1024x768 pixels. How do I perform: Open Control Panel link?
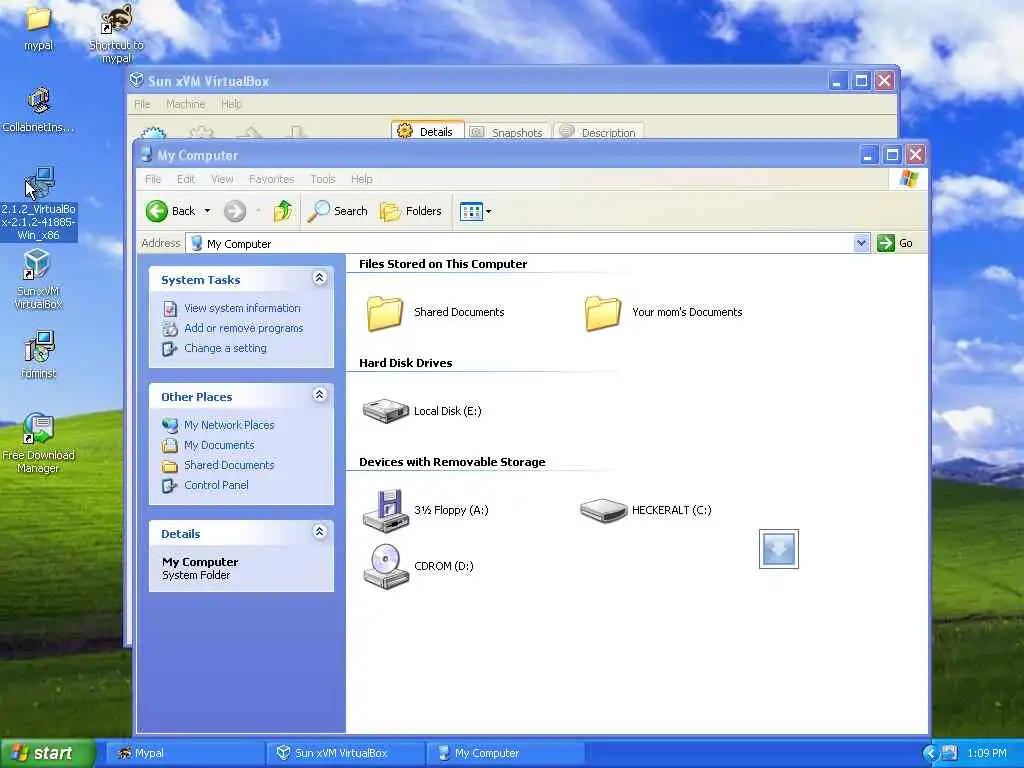point(216,485)
